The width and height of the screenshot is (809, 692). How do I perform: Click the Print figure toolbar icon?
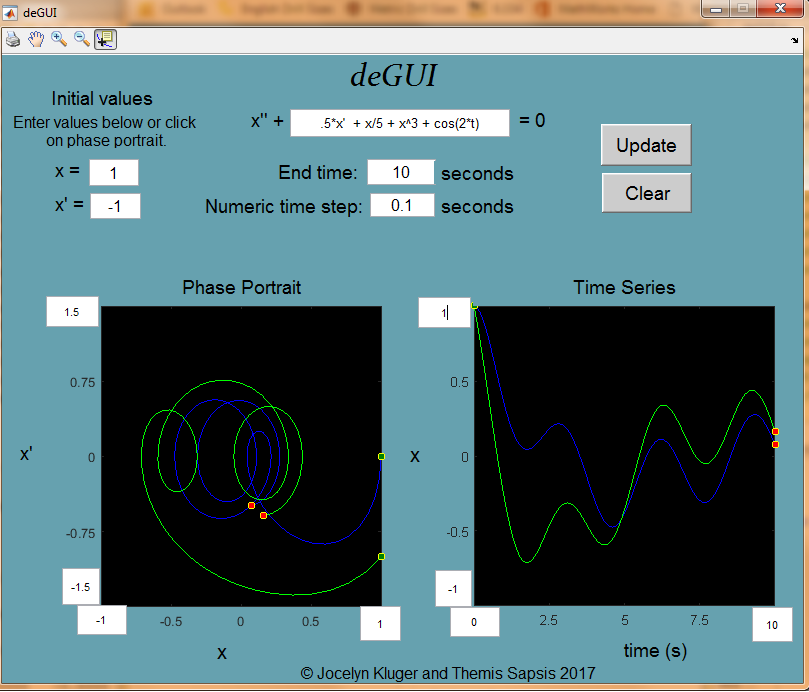[x=13, y=40]
